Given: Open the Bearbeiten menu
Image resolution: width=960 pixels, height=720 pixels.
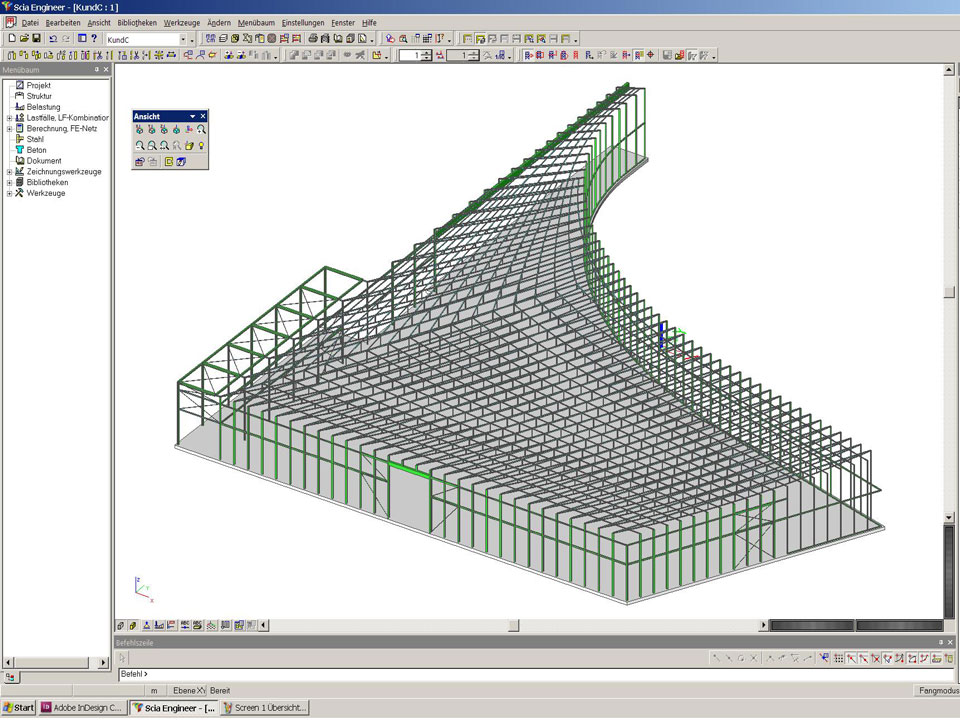Looking at the screenshot, I should coord(63,22).
